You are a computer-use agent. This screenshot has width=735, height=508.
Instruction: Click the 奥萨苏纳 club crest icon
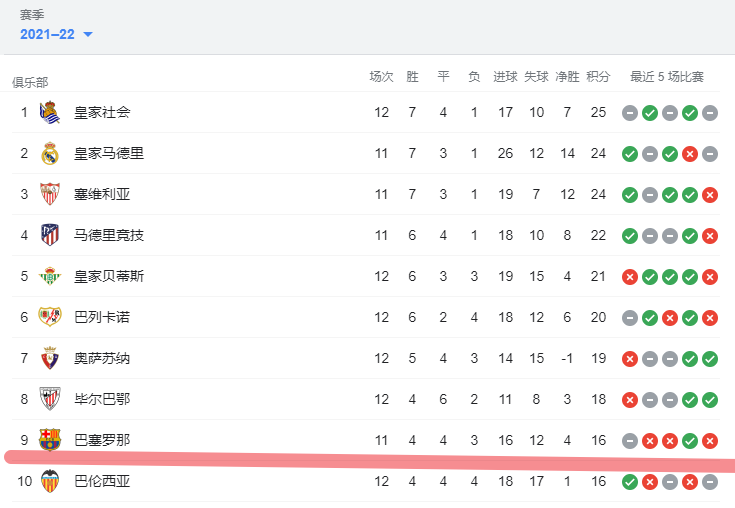pyautogui.click(x=50, y=358)
